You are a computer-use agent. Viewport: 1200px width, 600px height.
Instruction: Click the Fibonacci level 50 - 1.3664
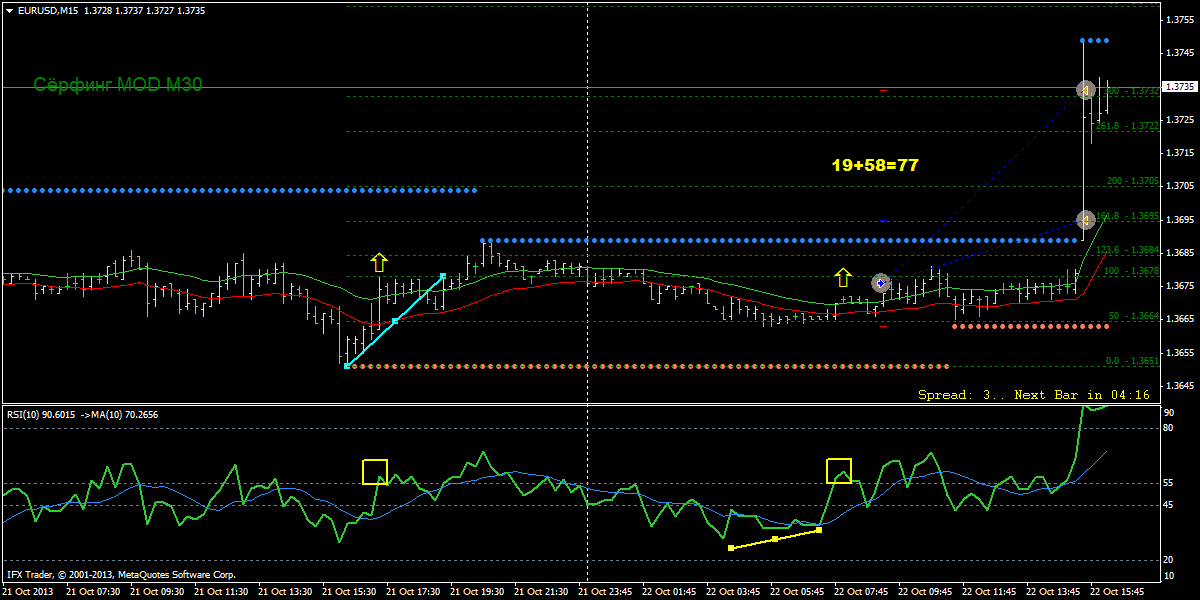tap(1135, 316)
